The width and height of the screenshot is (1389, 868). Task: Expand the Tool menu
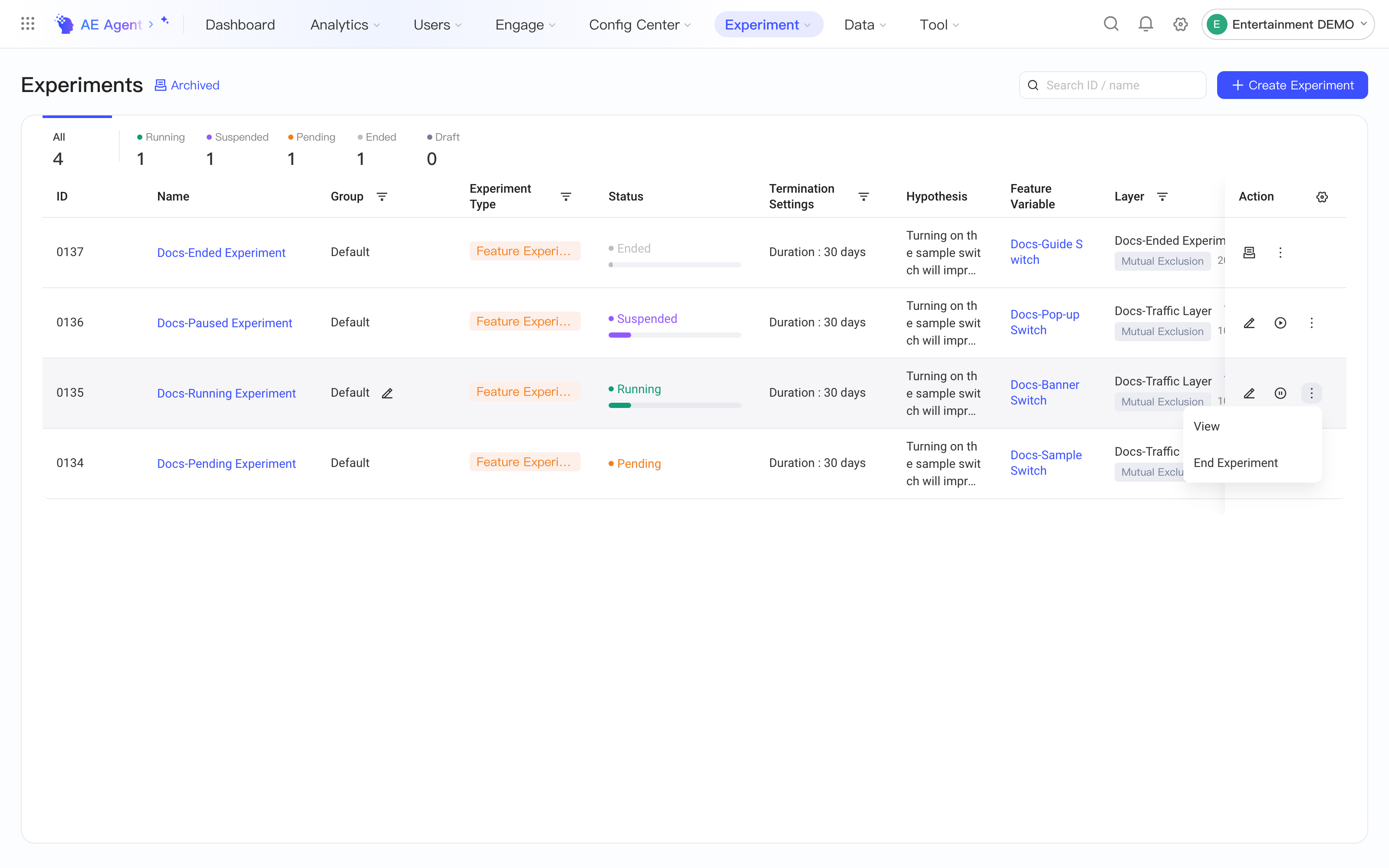point(939,25)
